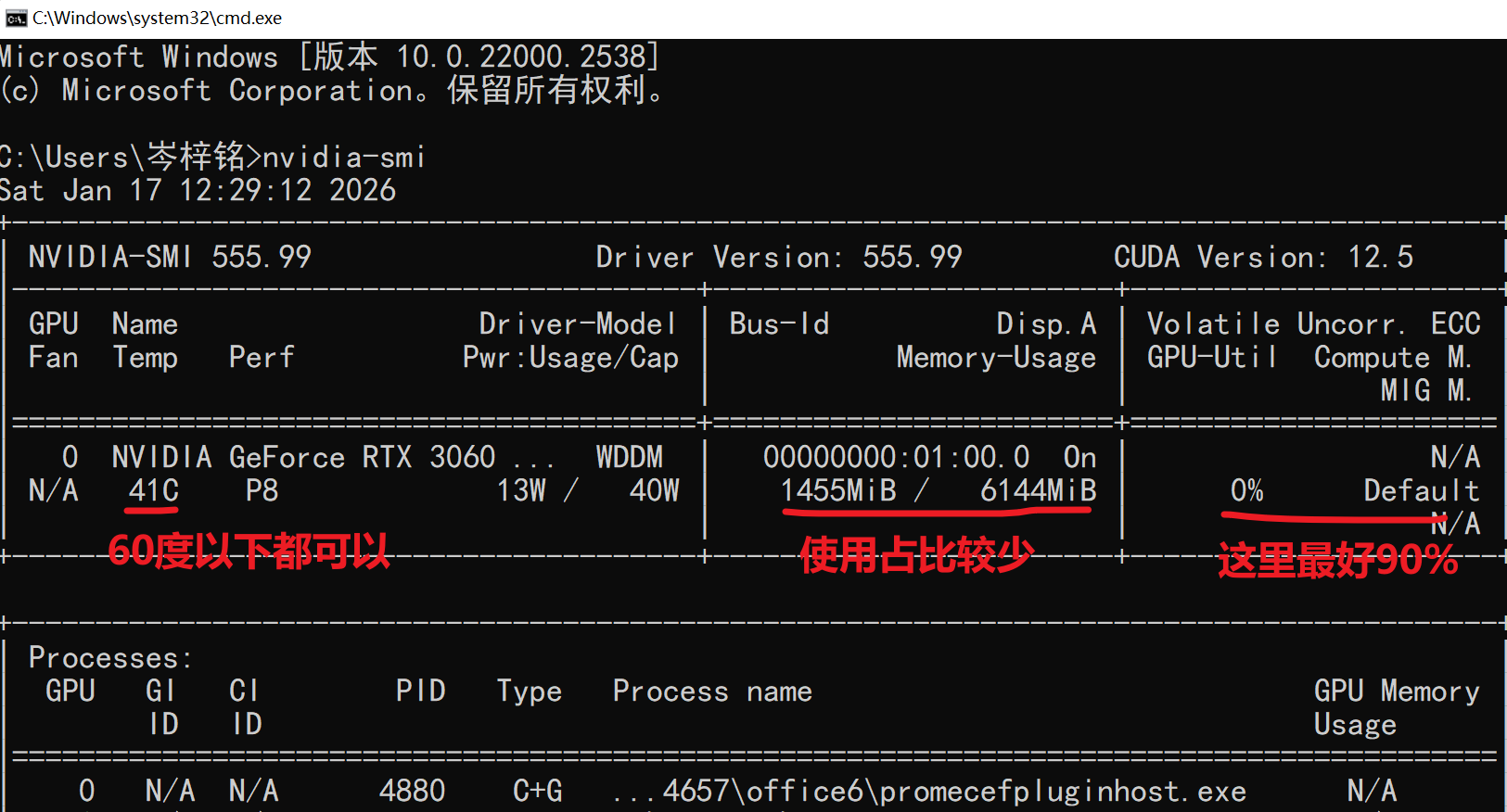Viewport: 1507px width, 812px height.
Task: Click the timestamp Sat Jan 17 12:29:12 2026
Action: coord(198,191)
